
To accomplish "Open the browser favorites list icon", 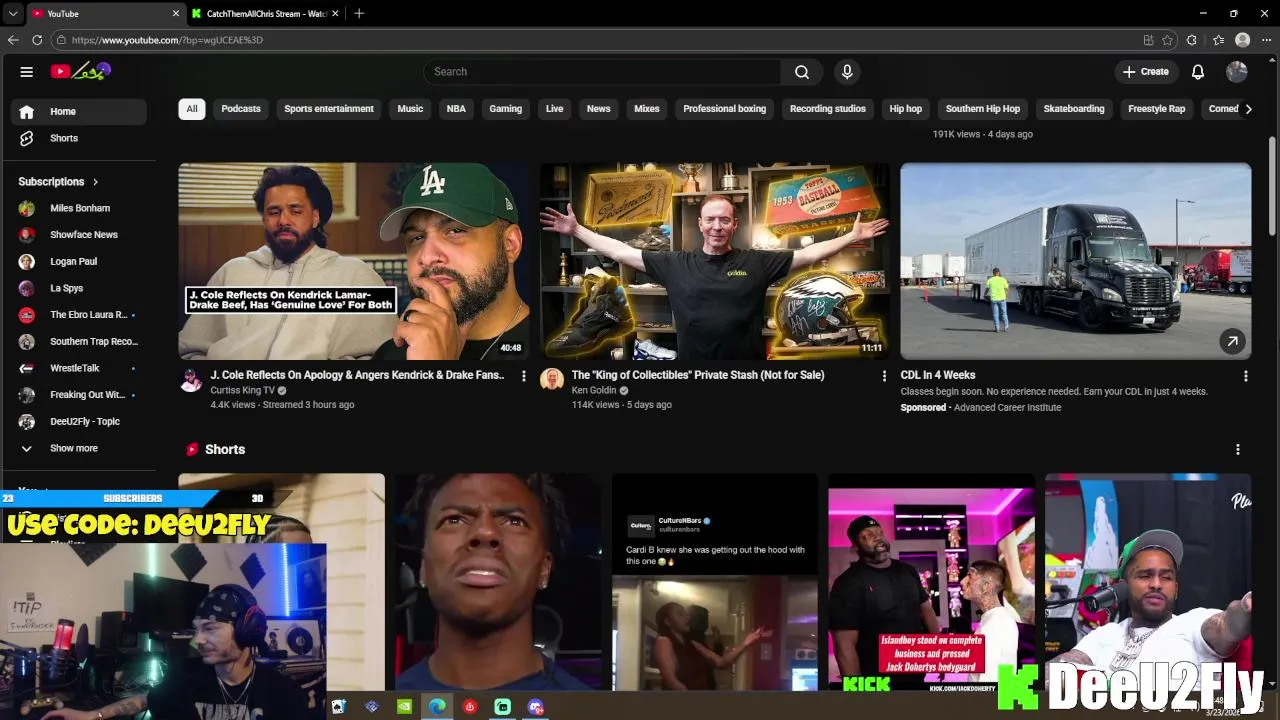I will 1218,40.
